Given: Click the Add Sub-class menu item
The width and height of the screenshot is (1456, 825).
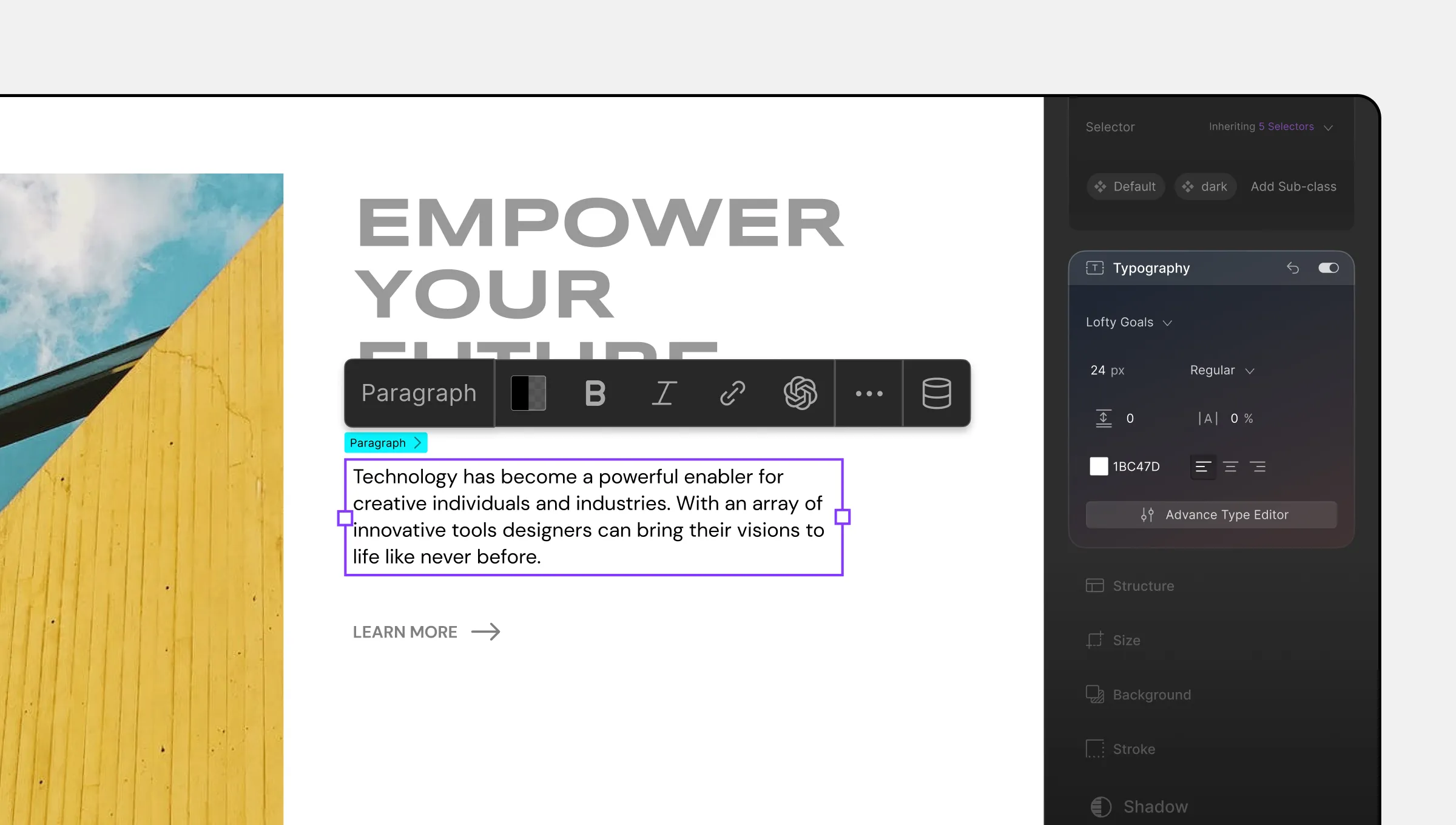Looking at the screenshot, I should [x=1294, y=186].
